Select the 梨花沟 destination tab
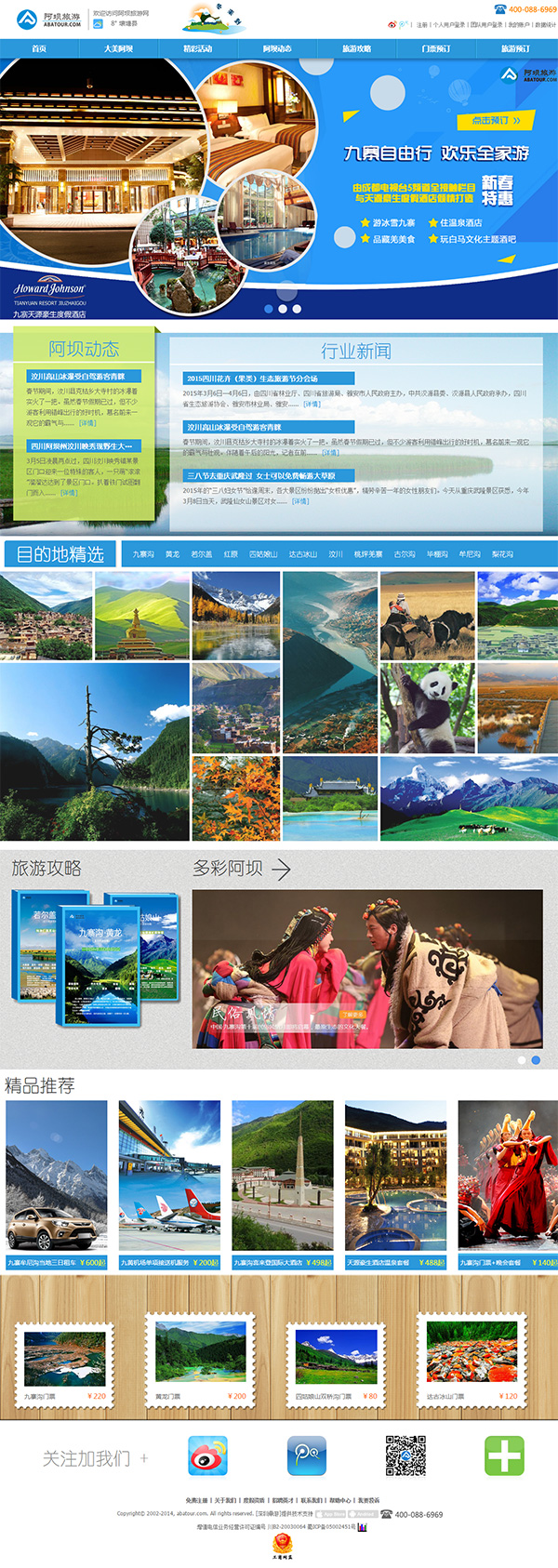This screenshot has width=558, height=1568. [502, 554]
